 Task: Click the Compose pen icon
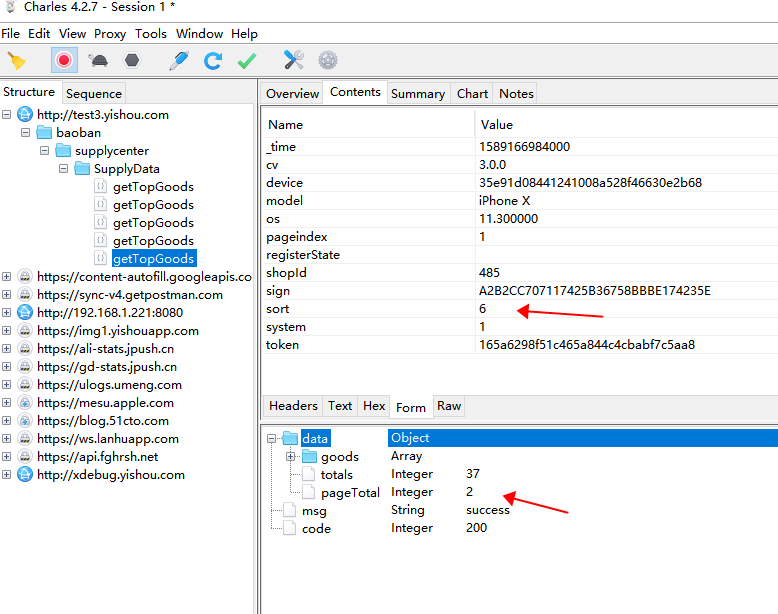tap(179, 61)
